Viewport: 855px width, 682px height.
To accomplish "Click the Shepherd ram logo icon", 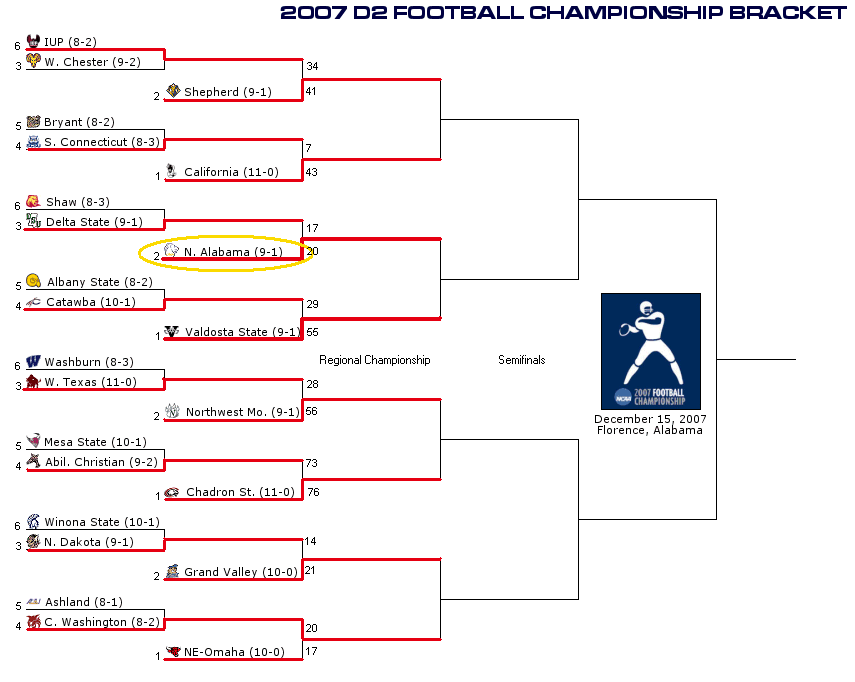I will [x=172, y=91].
